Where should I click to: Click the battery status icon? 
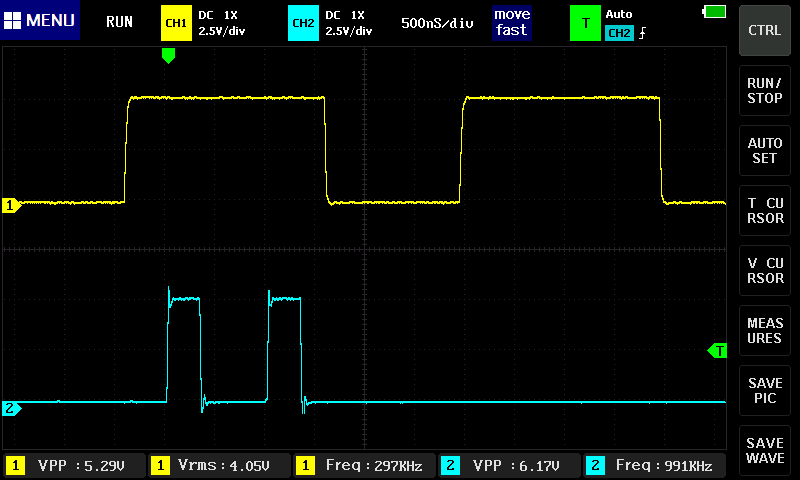[715, 12]
